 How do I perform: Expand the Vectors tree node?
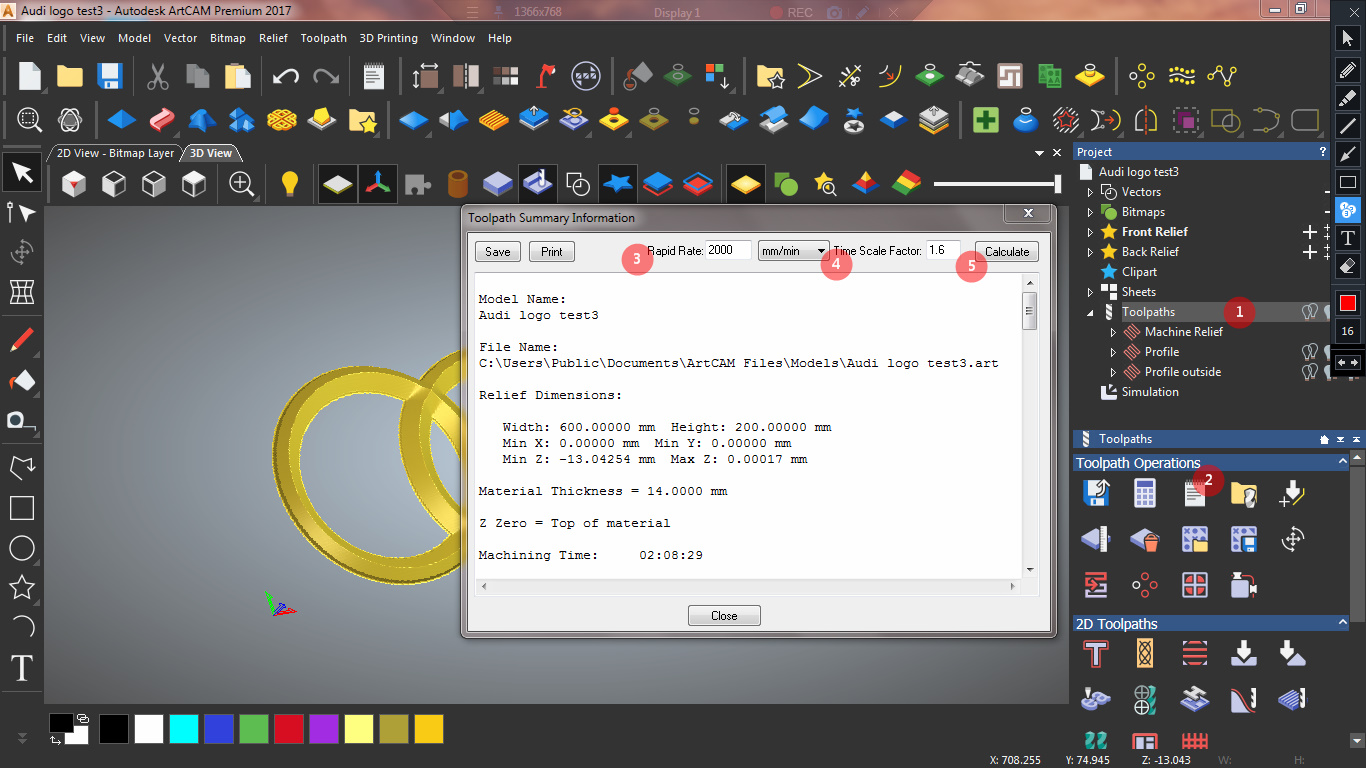(1091, 192)
